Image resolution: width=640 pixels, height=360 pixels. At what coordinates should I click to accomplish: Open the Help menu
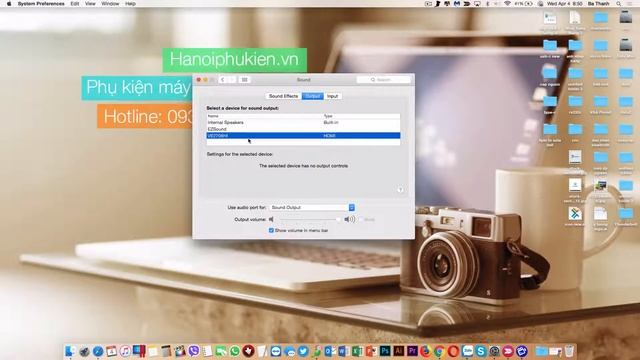pos(130,4)
